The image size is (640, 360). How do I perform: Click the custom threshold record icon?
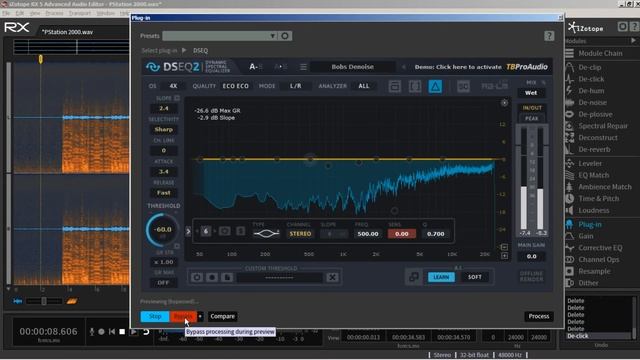tap(212, 278)
